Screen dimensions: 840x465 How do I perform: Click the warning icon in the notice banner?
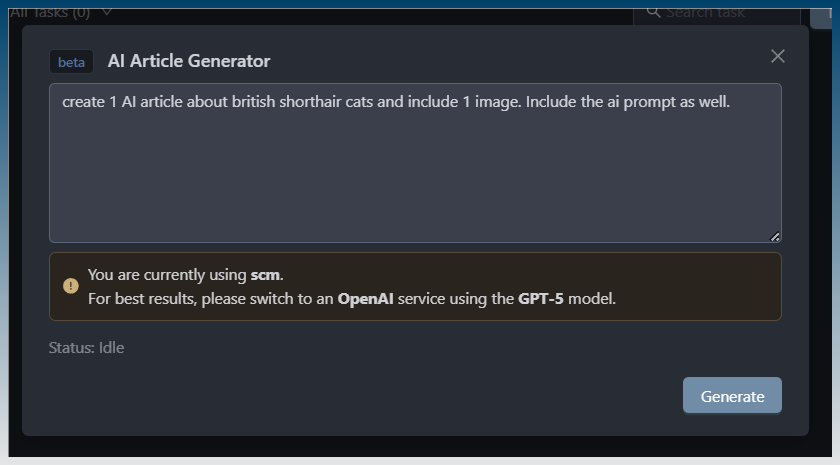pyautogui.click(x=70, y=286)
